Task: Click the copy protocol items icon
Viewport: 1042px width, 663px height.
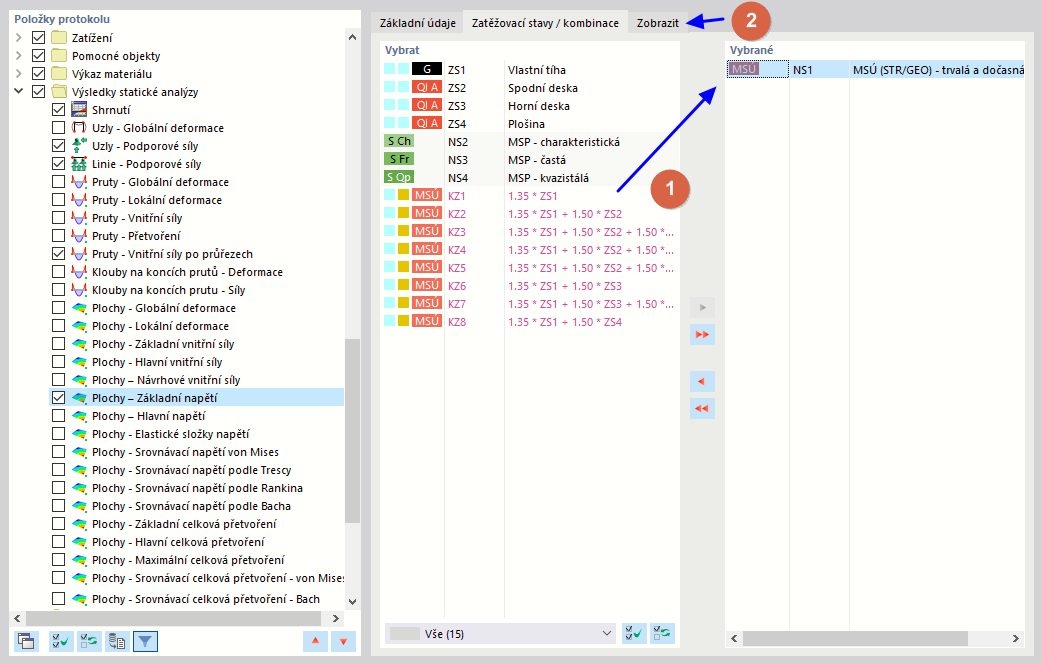Action: pos(27,641)
